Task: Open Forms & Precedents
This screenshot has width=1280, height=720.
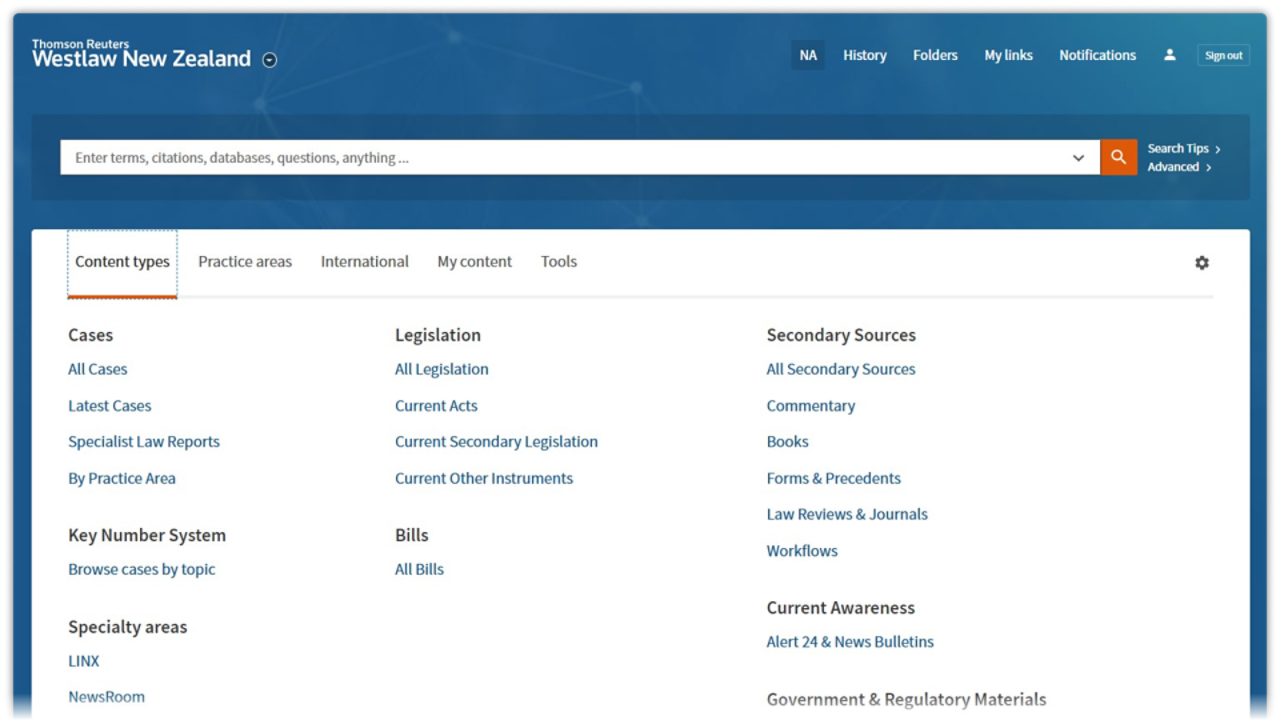Action: (x=834, y=478)
